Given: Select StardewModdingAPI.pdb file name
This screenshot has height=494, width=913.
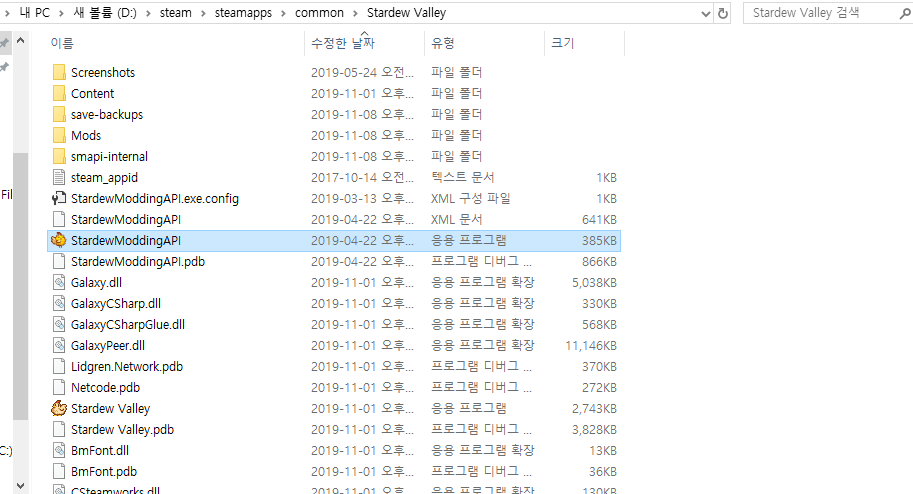Looking at the screenshot, I should coord(138,261).
